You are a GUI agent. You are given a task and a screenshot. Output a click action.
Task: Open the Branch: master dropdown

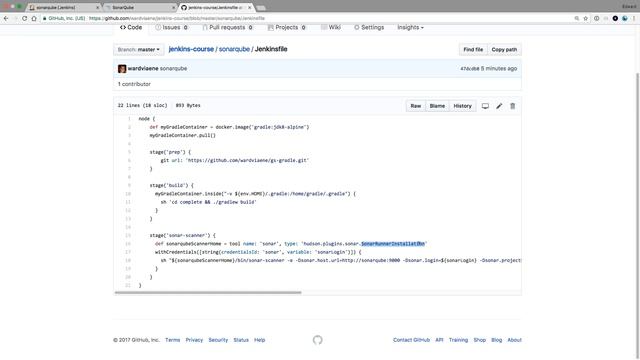pyautogui.click(x=139, y=49)
